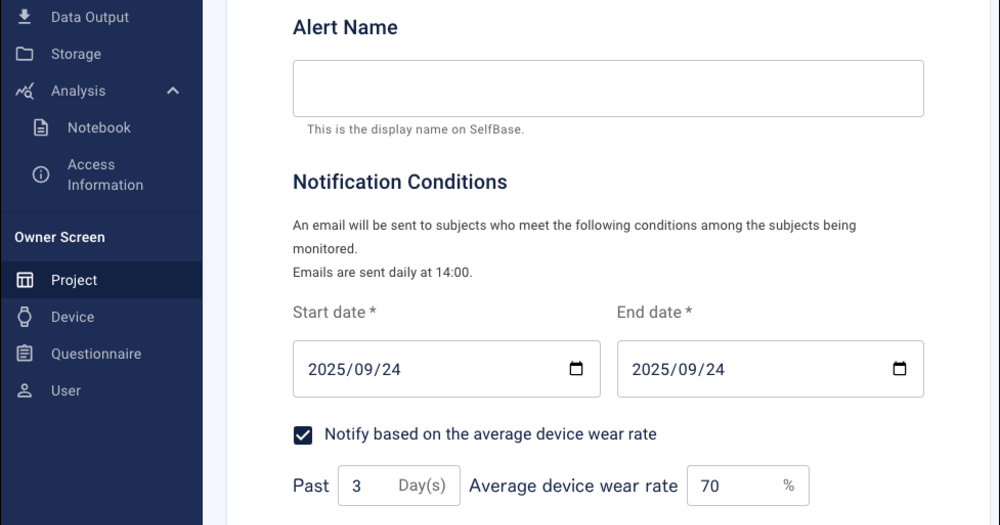
Task: Open Data Output in the sidebar
Action: [x=90, y=17]
